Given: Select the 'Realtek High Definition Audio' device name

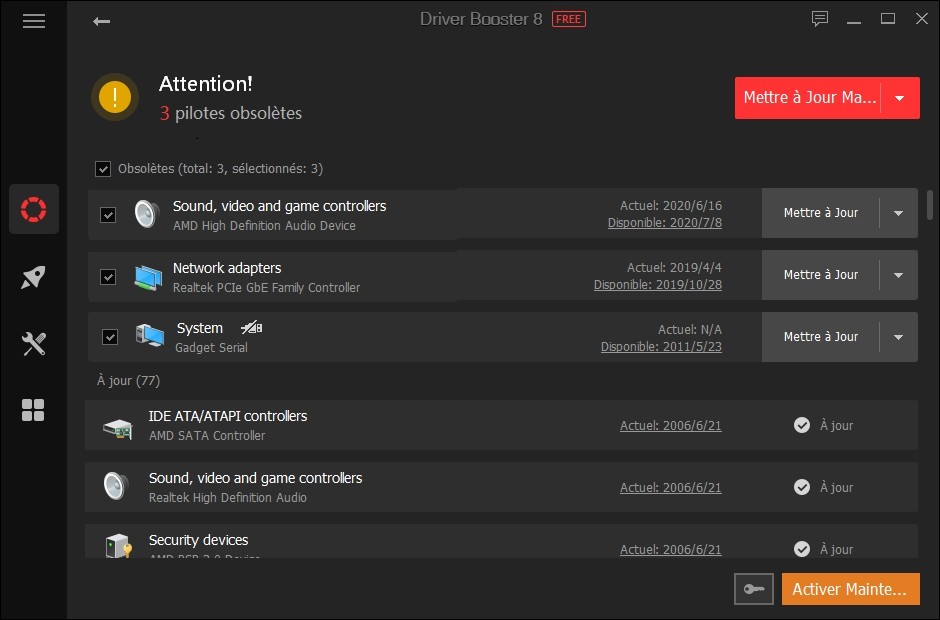Looking at the screenshot, I should click(x=228, y=498).
